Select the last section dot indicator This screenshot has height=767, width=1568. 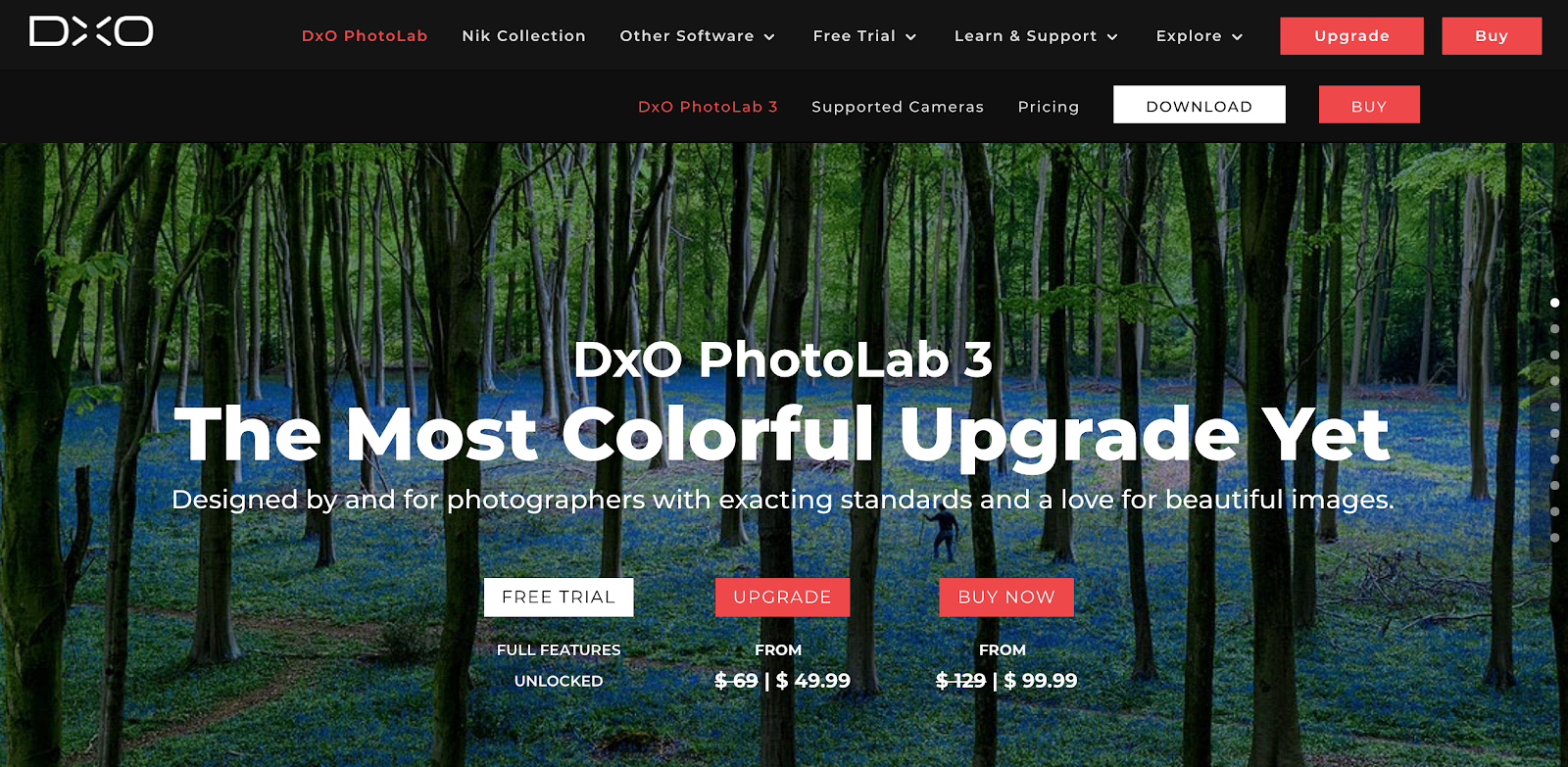1554,538
